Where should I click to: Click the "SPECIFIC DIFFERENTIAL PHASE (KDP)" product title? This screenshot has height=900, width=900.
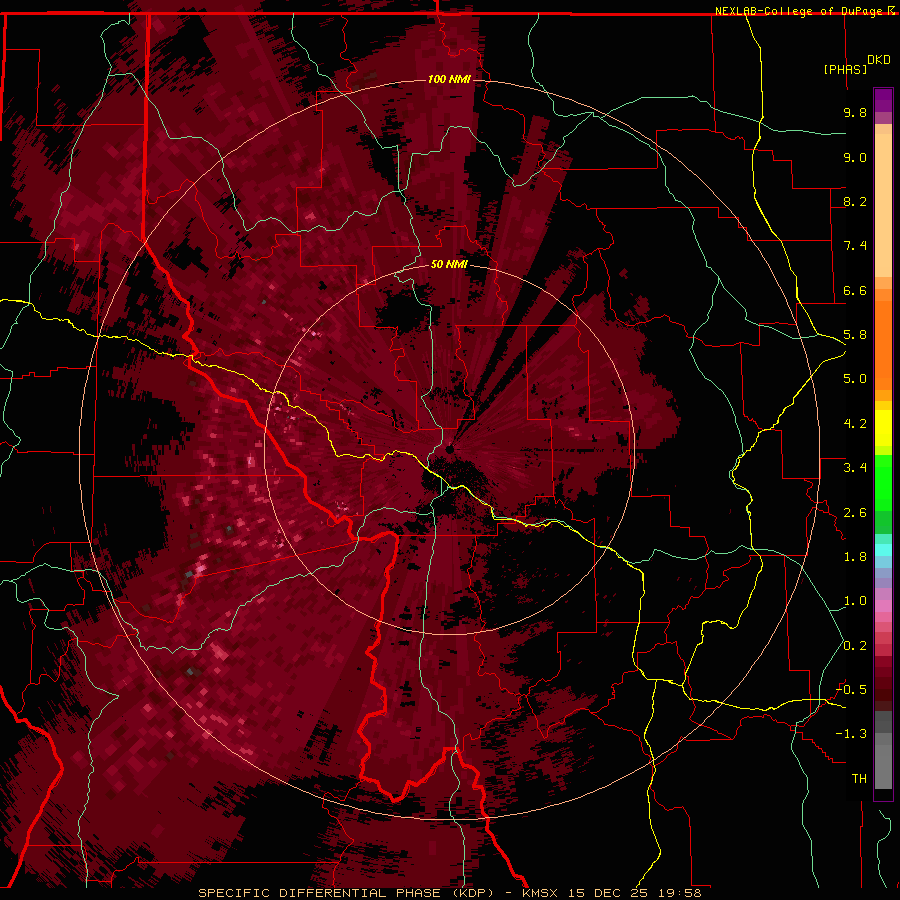346,893
